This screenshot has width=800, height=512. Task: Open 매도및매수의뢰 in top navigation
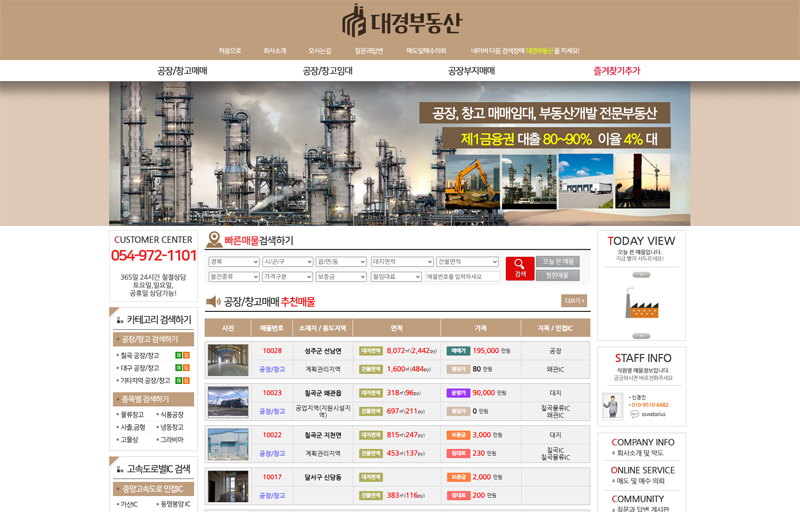point(426,50)
